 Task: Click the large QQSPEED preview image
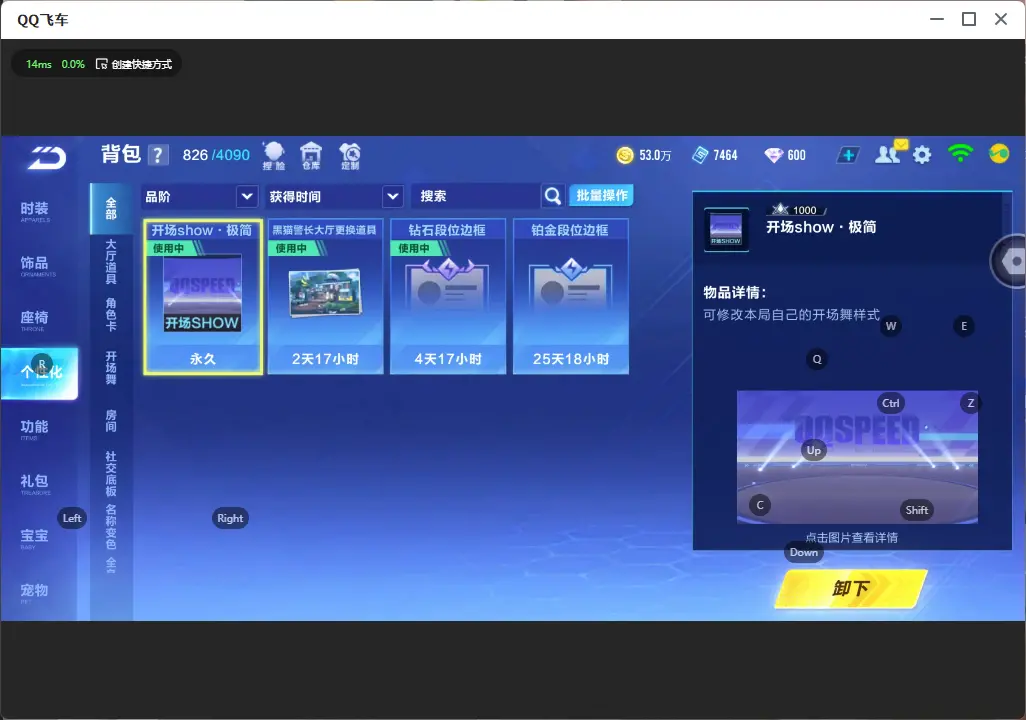(857, 457)
